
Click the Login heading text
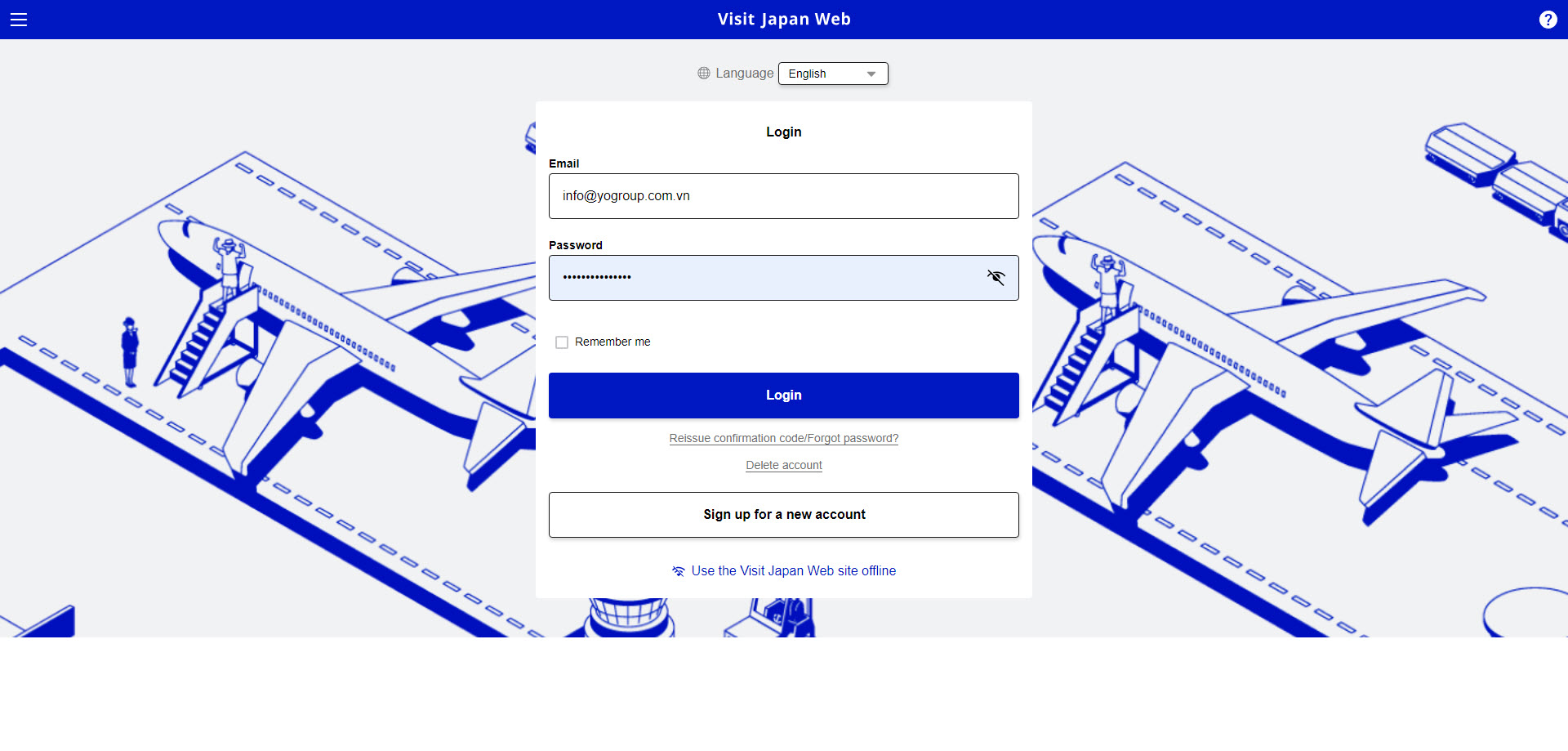(x=784, y=132)
